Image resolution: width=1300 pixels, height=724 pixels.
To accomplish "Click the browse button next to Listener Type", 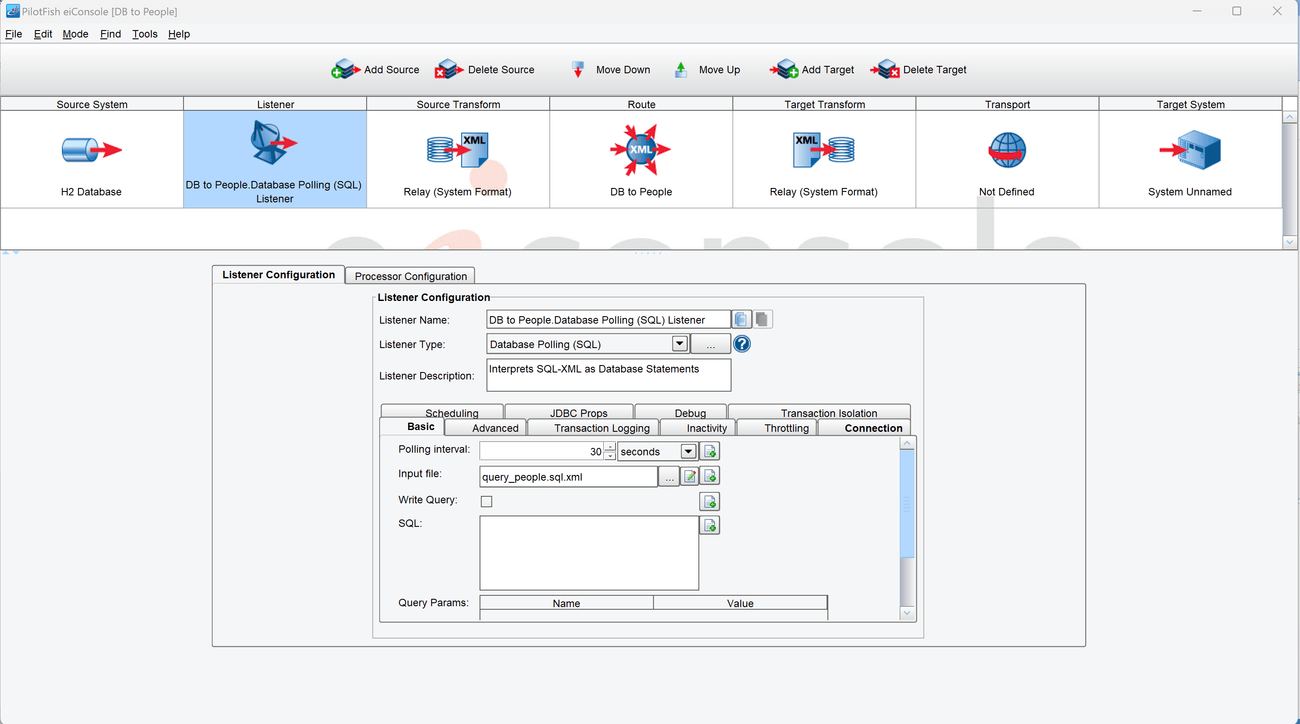I will click(x=710, y=344).
